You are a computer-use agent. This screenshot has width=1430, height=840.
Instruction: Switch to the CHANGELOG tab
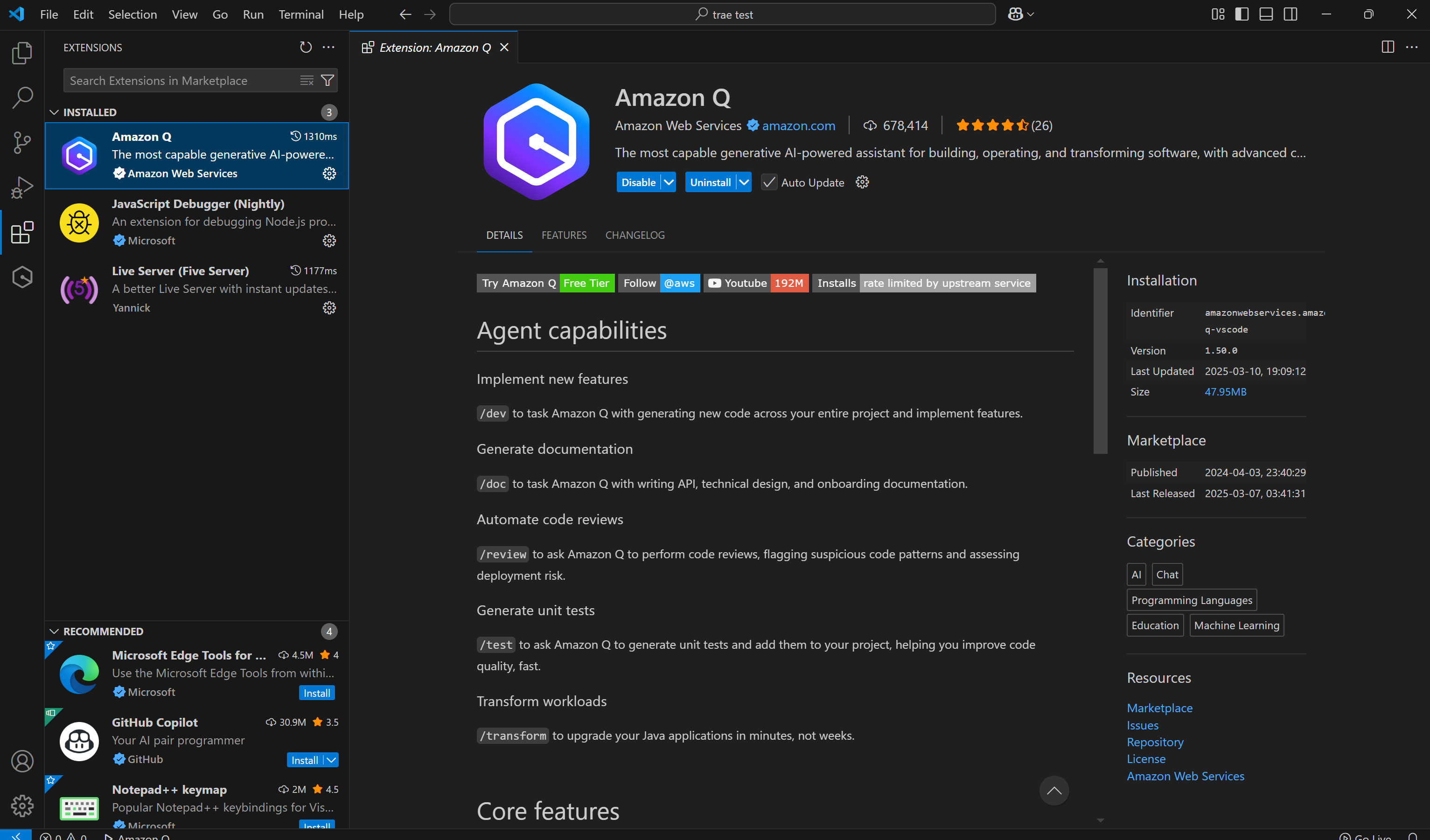(x=635, y=235)
